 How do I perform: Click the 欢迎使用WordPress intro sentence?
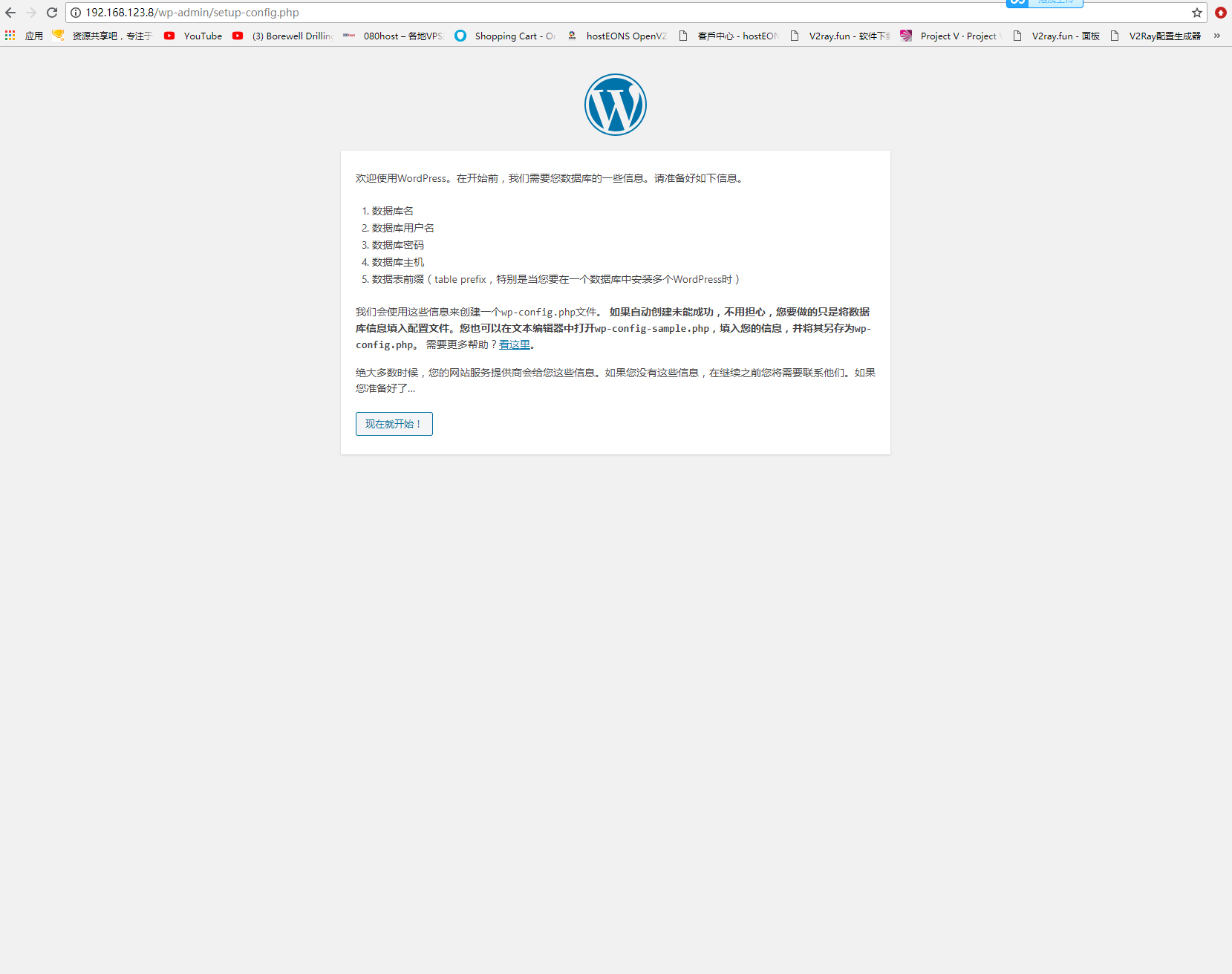coord(550,178)
